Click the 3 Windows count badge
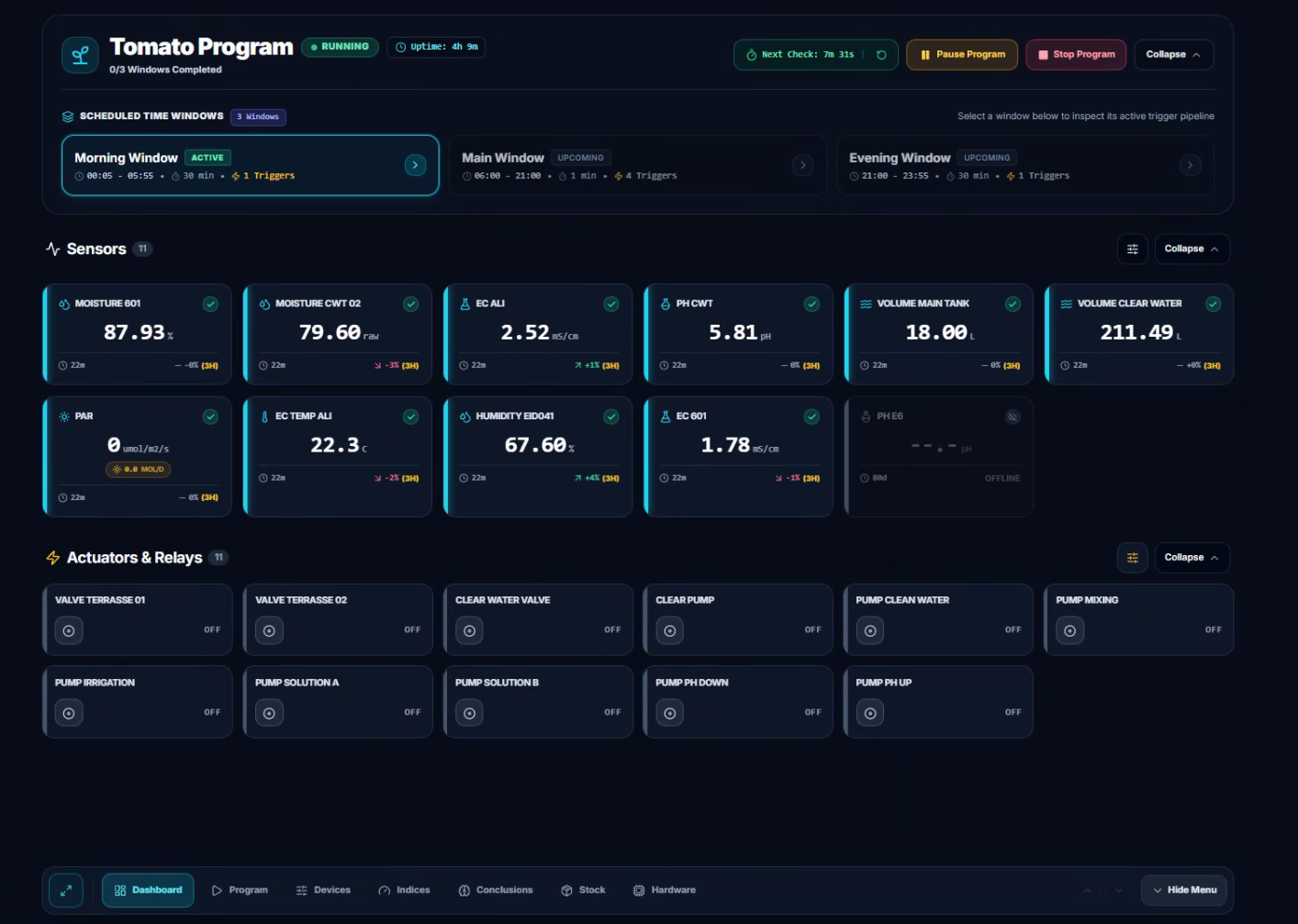The image size is (1298, 924). pos(258,117)
